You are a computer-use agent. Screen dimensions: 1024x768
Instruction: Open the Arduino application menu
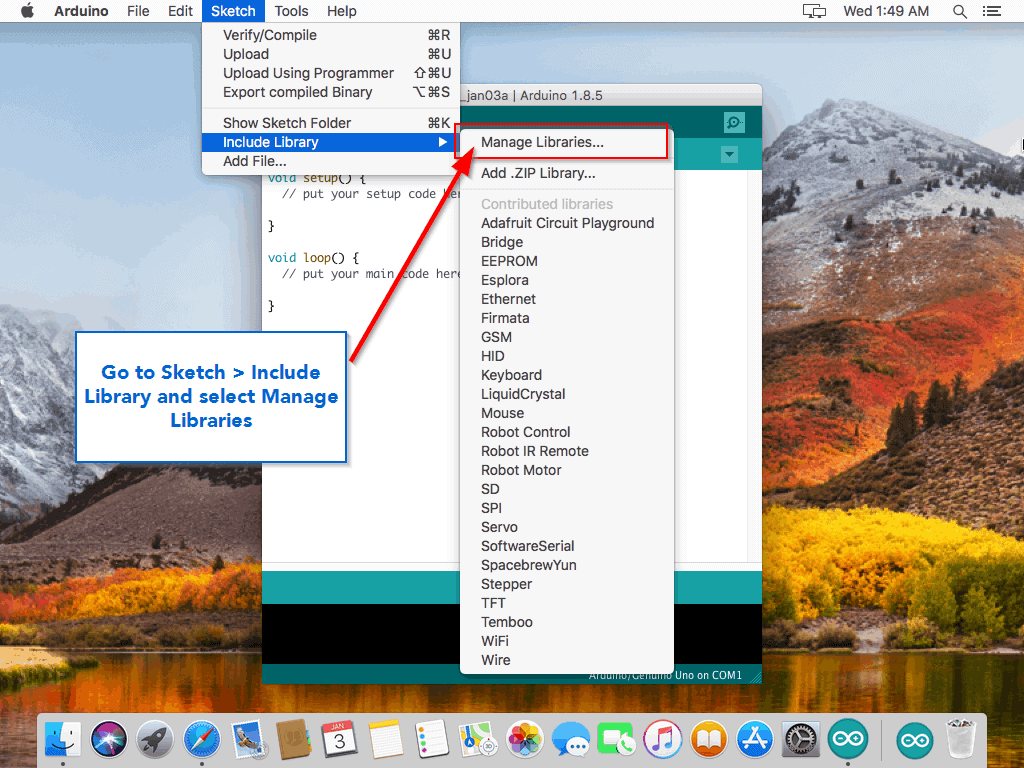(x=81, y=11)
